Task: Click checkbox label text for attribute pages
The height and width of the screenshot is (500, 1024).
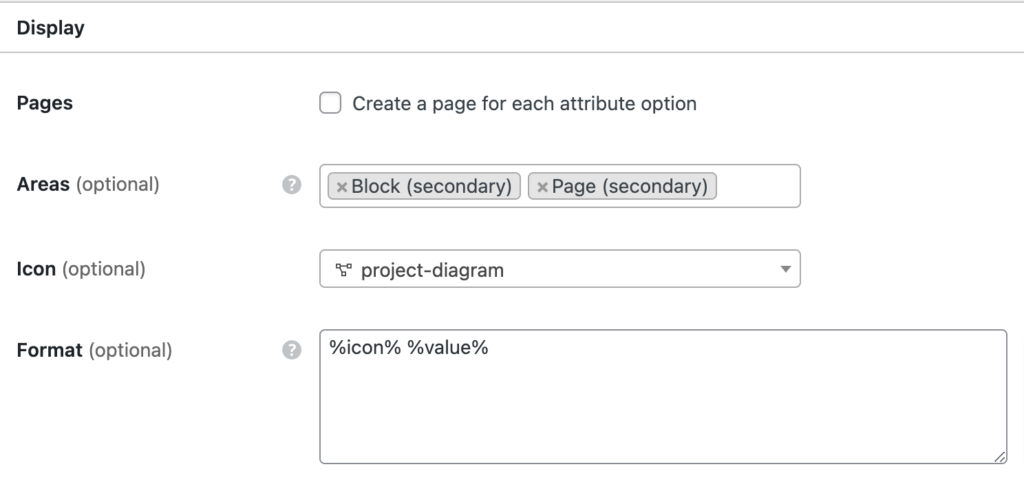Action: click(x=524, y=103)
